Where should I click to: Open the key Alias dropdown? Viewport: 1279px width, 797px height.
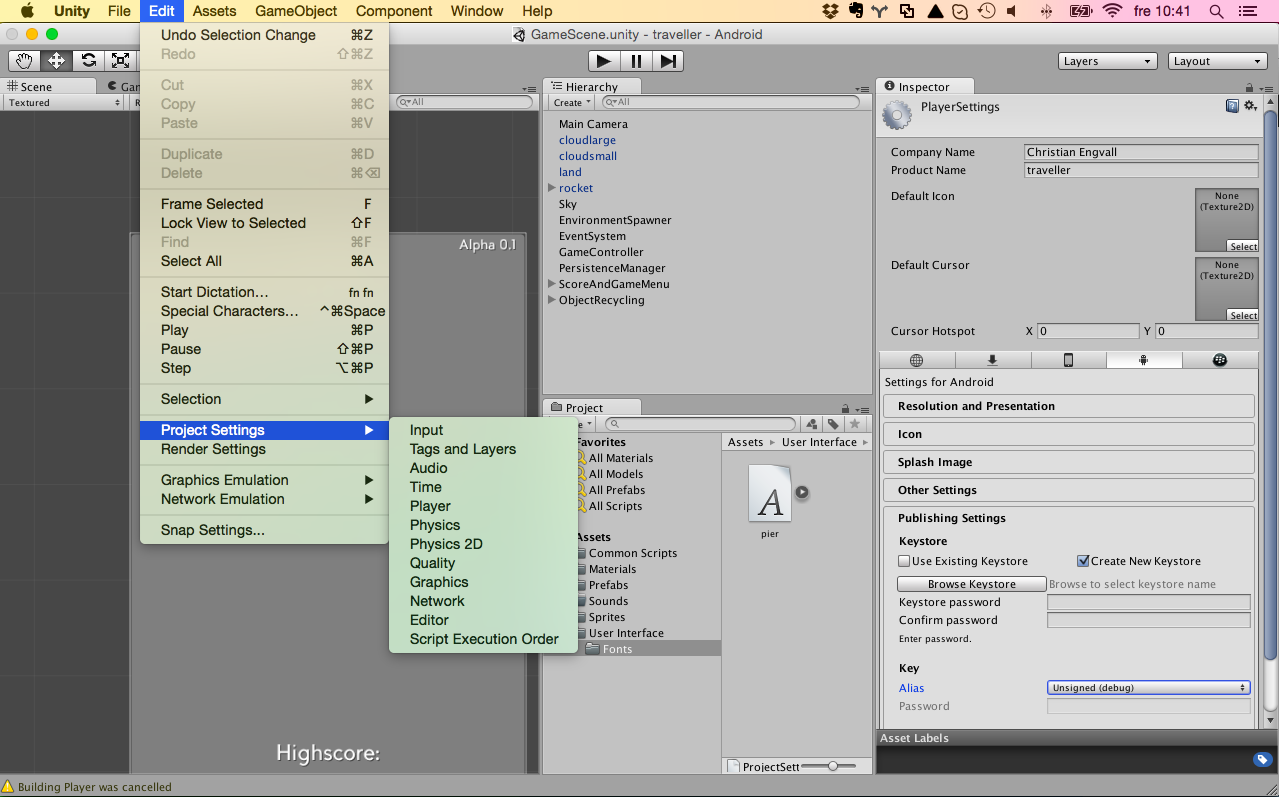click(1149, 688)
